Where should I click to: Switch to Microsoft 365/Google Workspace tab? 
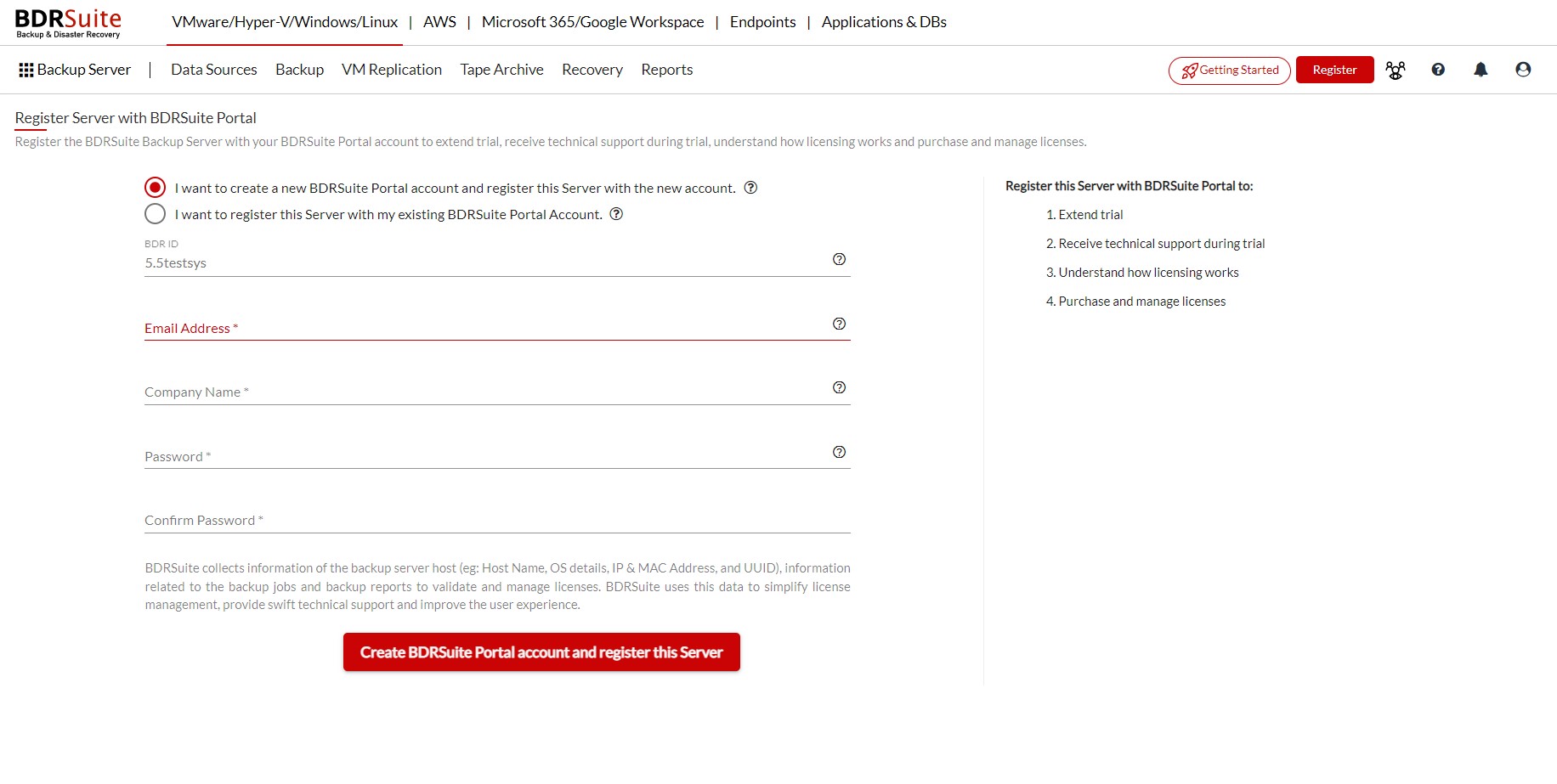pos(592,22)
